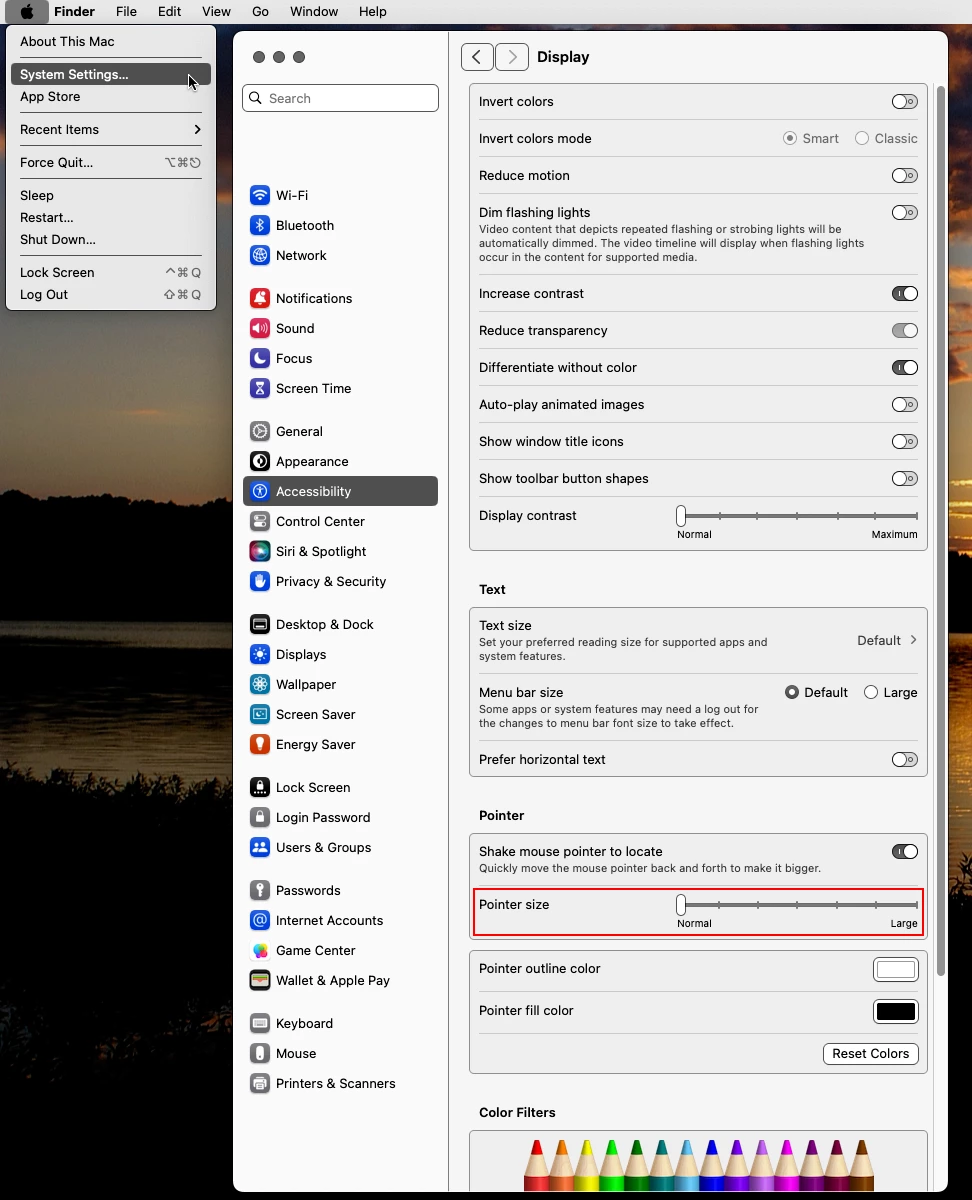Open the Wallpaper icon in sidebar
972x1200 pixels.
(260, 684)
